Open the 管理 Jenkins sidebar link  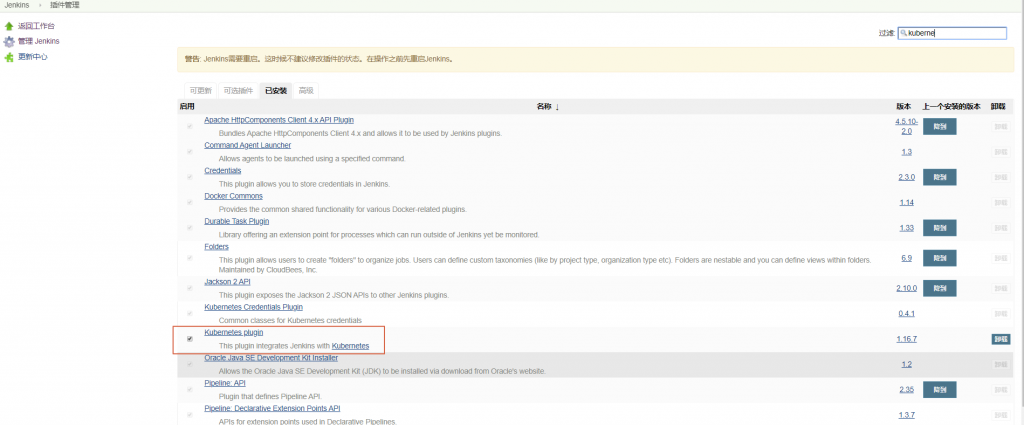tap(39, 41)
